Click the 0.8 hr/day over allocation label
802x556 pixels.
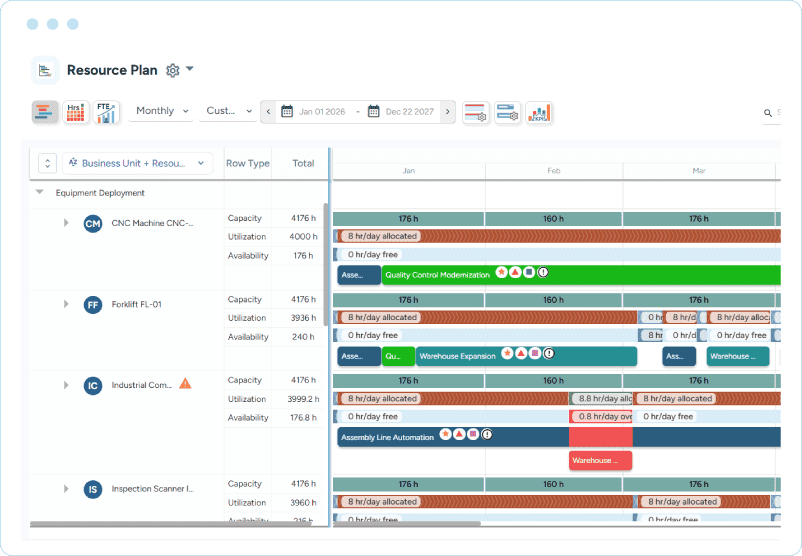coord(603,416)
